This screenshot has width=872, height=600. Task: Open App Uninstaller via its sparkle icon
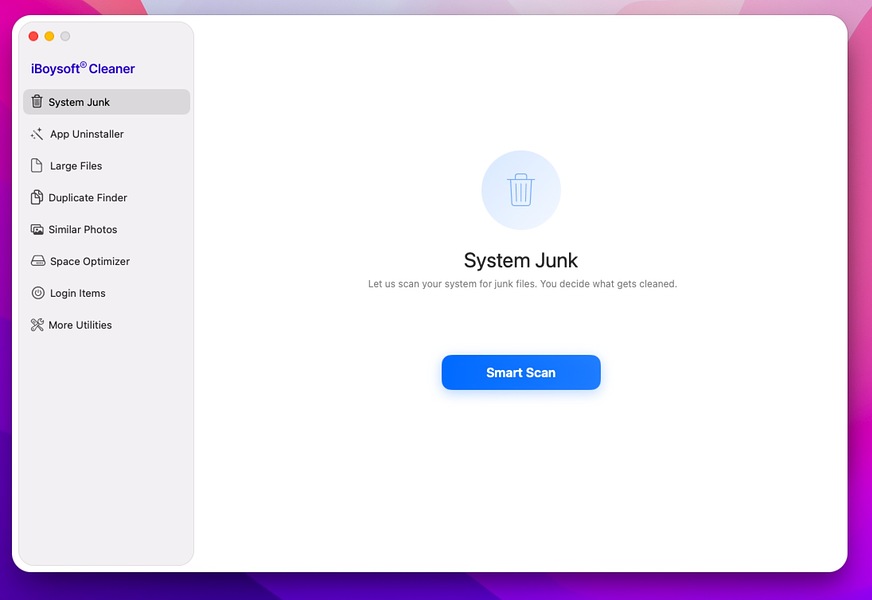tap(37, 134)
